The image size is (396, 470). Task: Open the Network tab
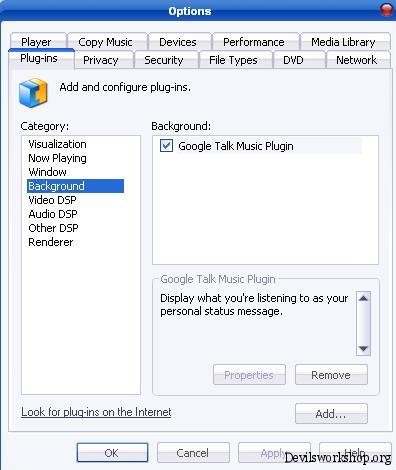coord(356,60)
